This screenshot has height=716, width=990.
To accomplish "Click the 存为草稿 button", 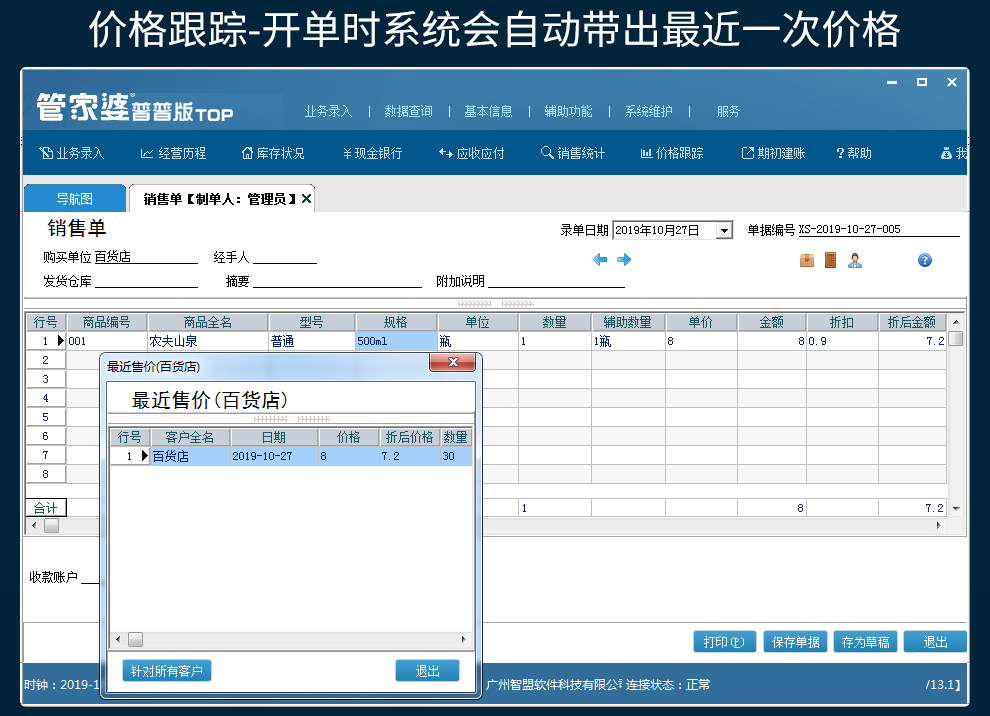I will (x=865, y=641).
